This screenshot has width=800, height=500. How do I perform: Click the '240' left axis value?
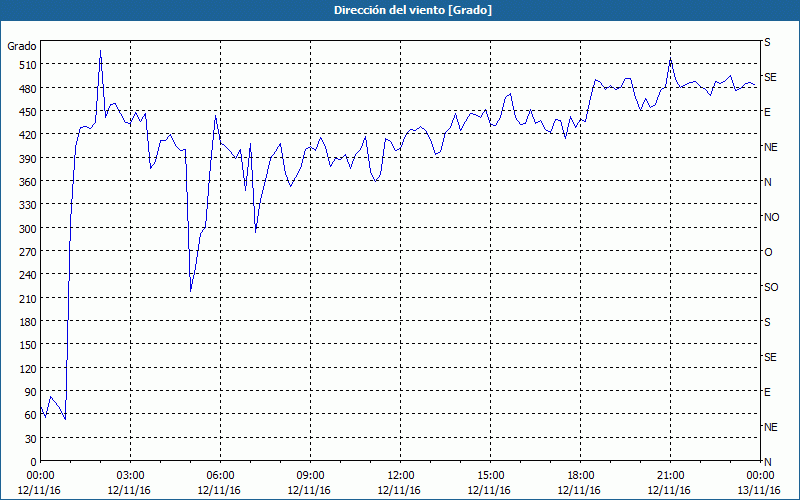pos(28,276)
